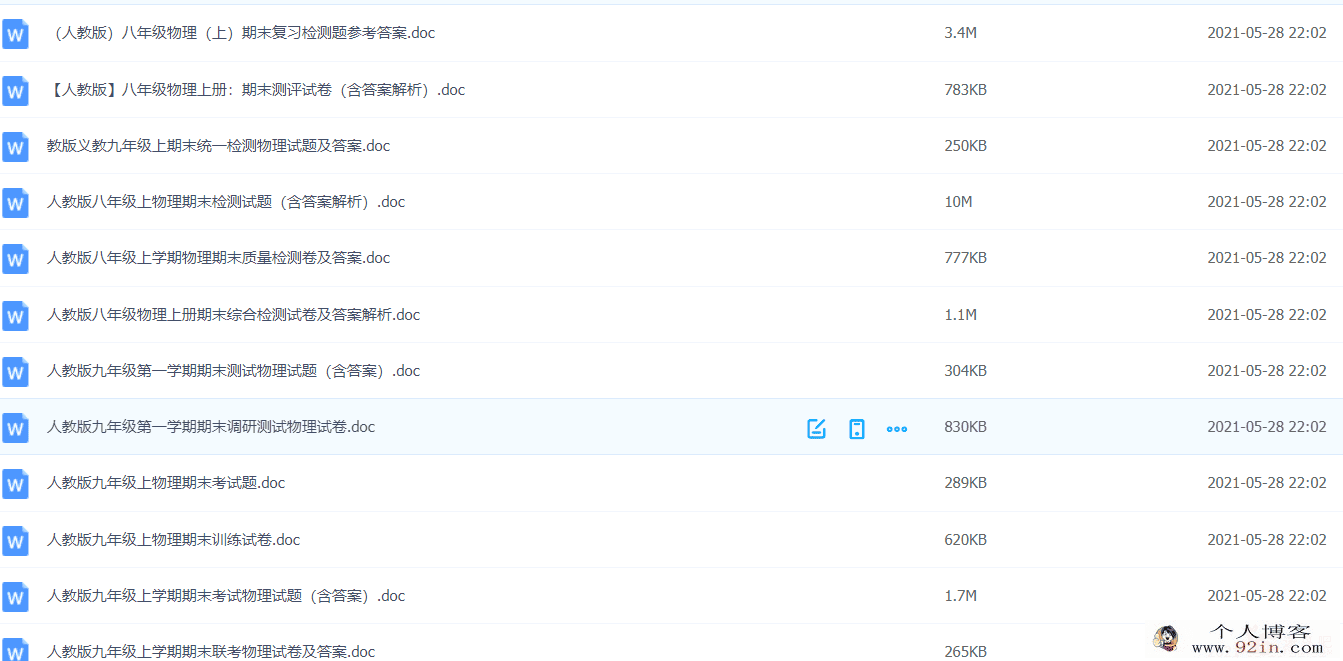The width and height of the screenshot is (1343, 661).
Task: Click Word icon for 九年级上学期期末考试物理试题 file
Action: pyautogui.click(x=15, y=596)
